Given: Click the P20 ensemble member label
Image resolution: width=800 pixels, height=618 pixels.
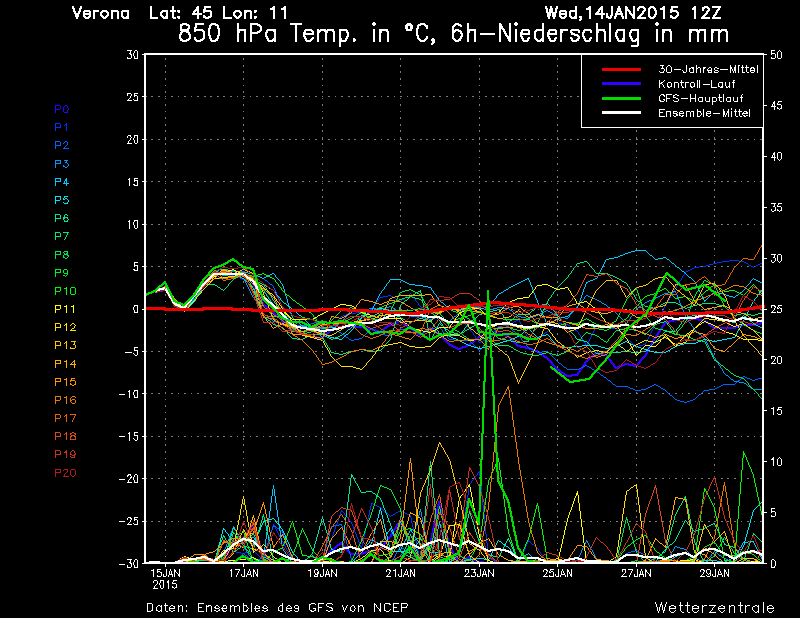Looking at the screenshot, I should 65,473.
